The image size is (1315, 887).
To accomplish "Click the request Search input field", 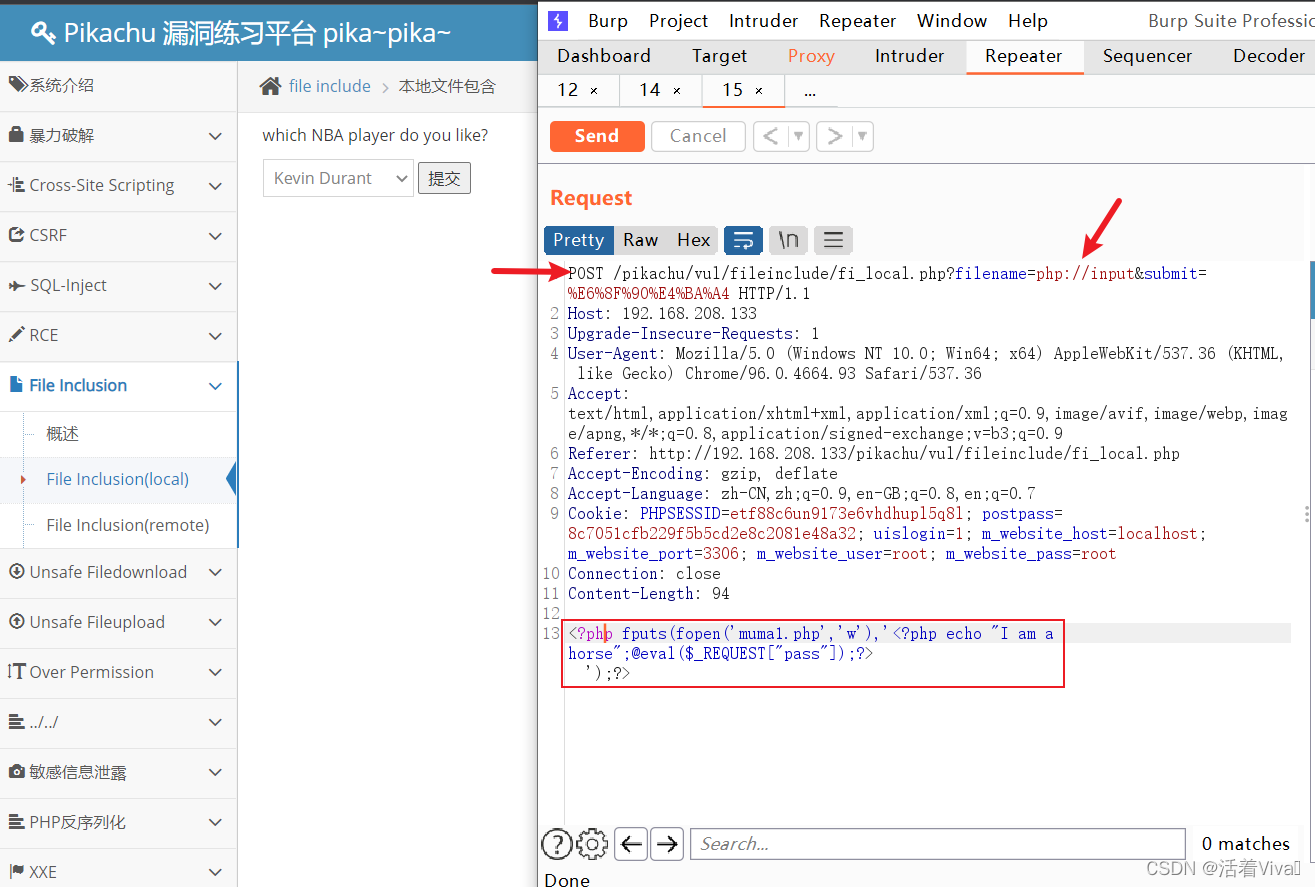I will point(938,844).
